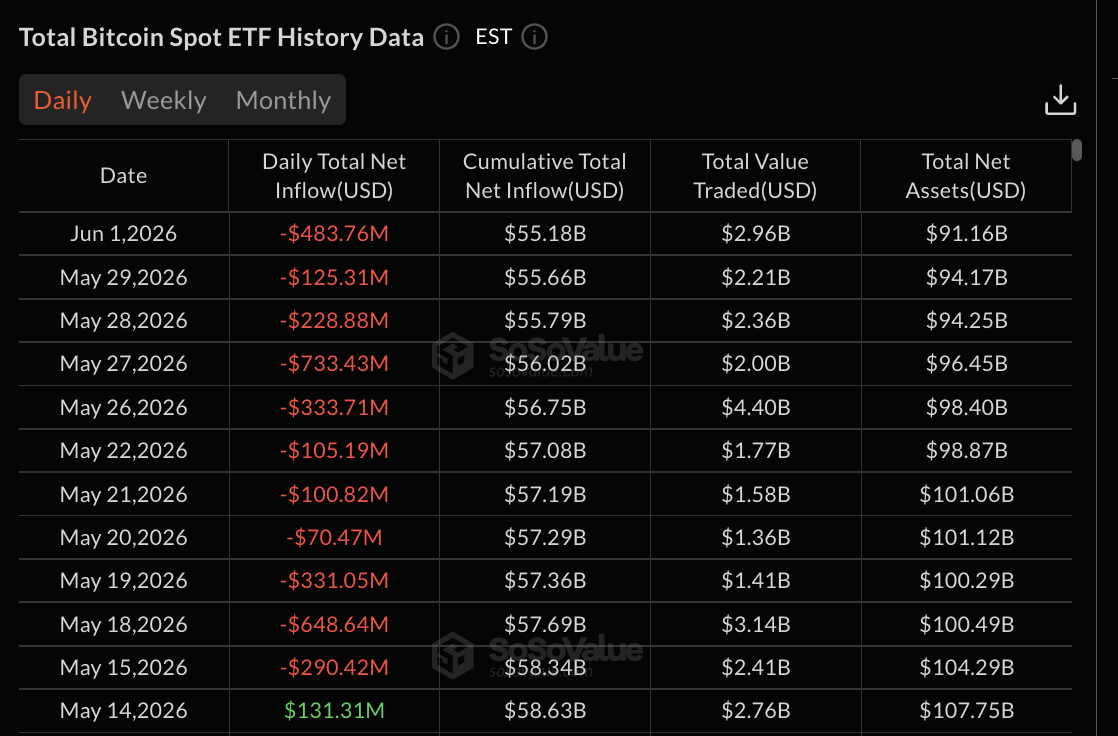Click the info icon next to EST
Viewport: 1118px width, 736px height.
535,36
